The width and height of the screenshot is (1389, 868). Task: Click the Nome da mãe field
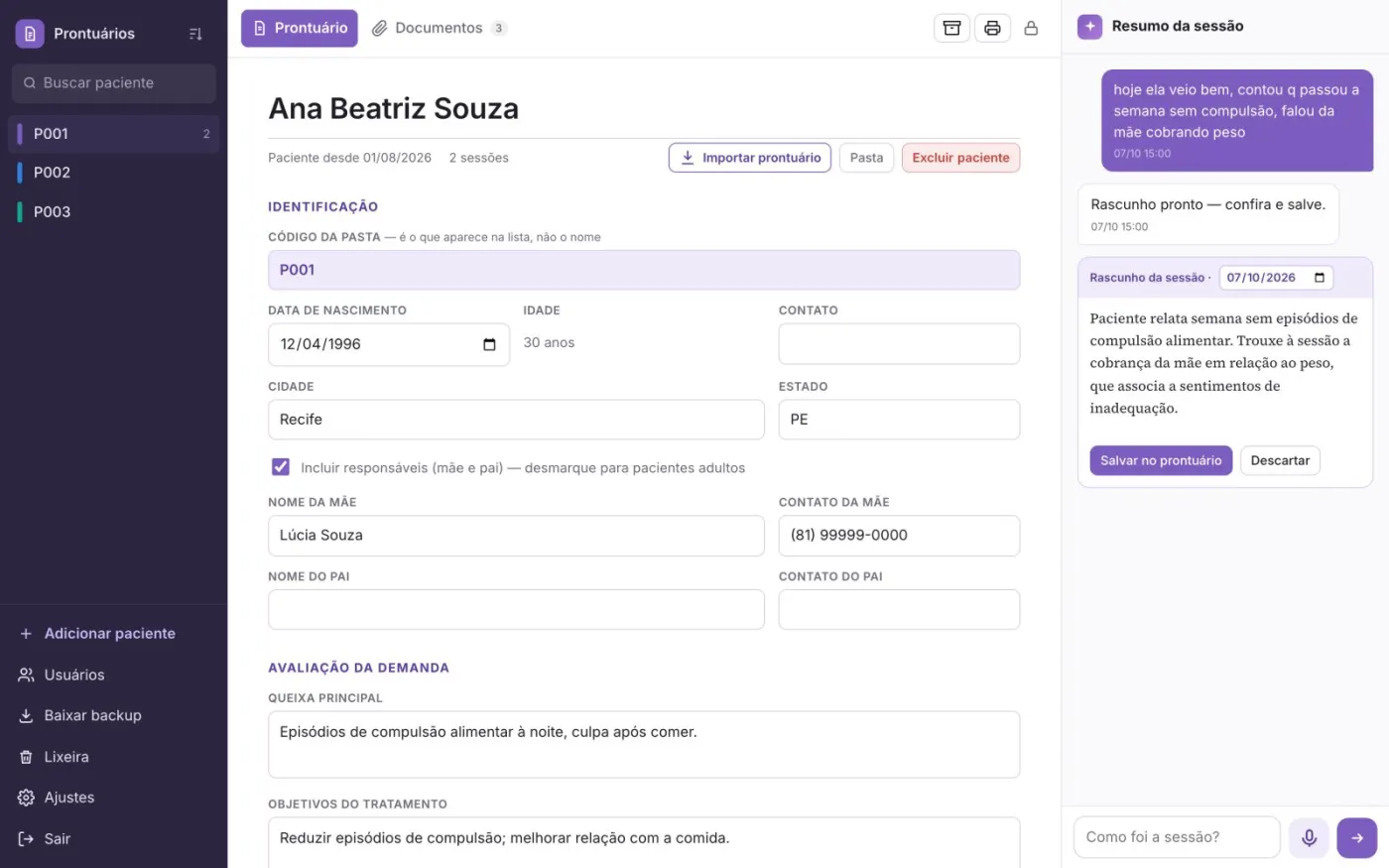click(516, 536)
